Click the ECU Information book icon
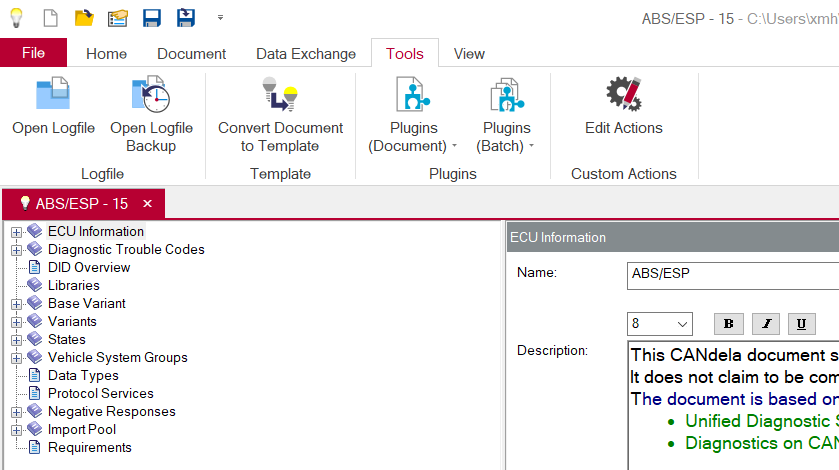The width and height of the screenshot is (839, 470). pyautogui.click(x=35, y=231)
